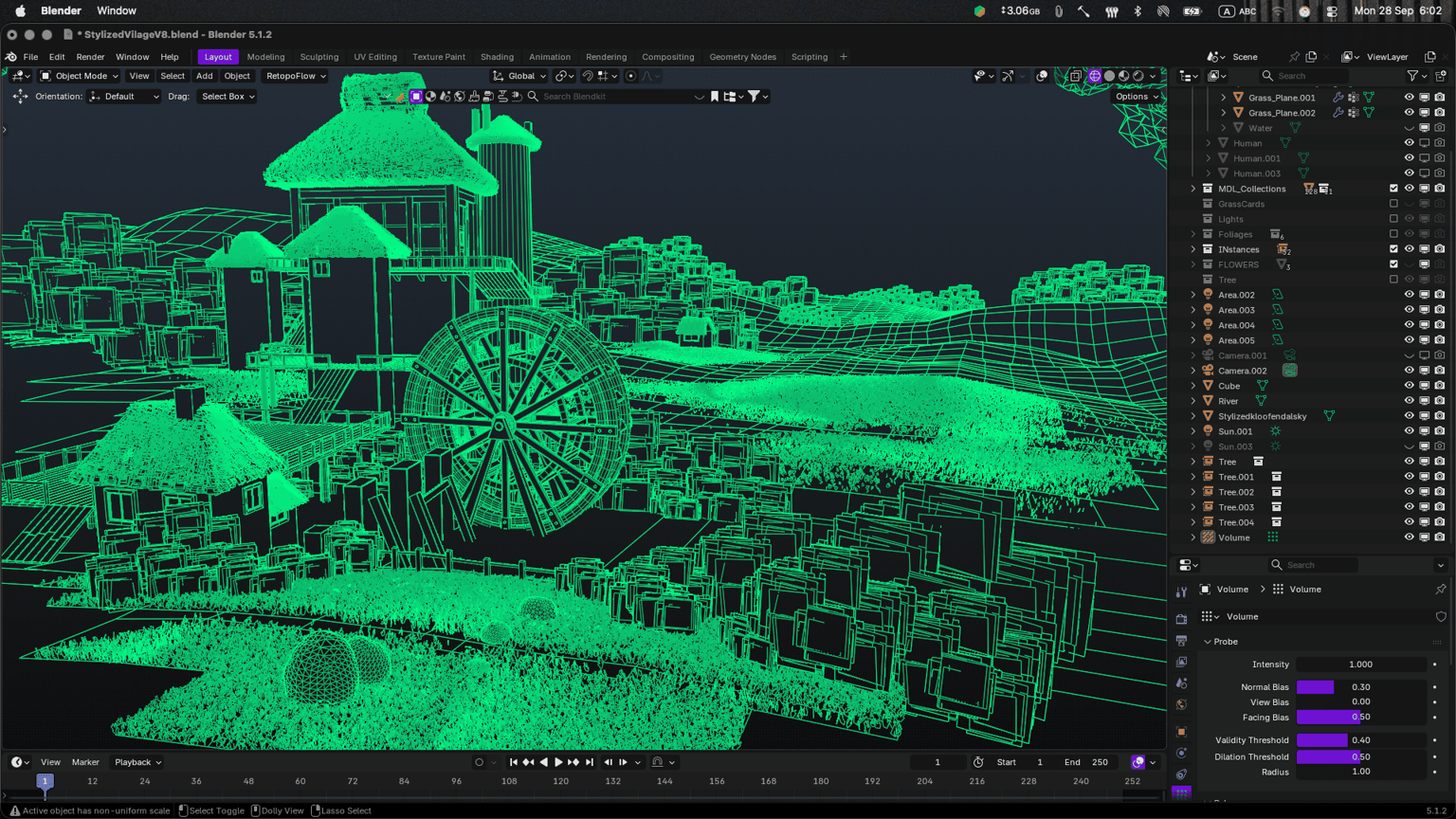
Task: Open the Physics properties tab
Action: pos(1181,754)
